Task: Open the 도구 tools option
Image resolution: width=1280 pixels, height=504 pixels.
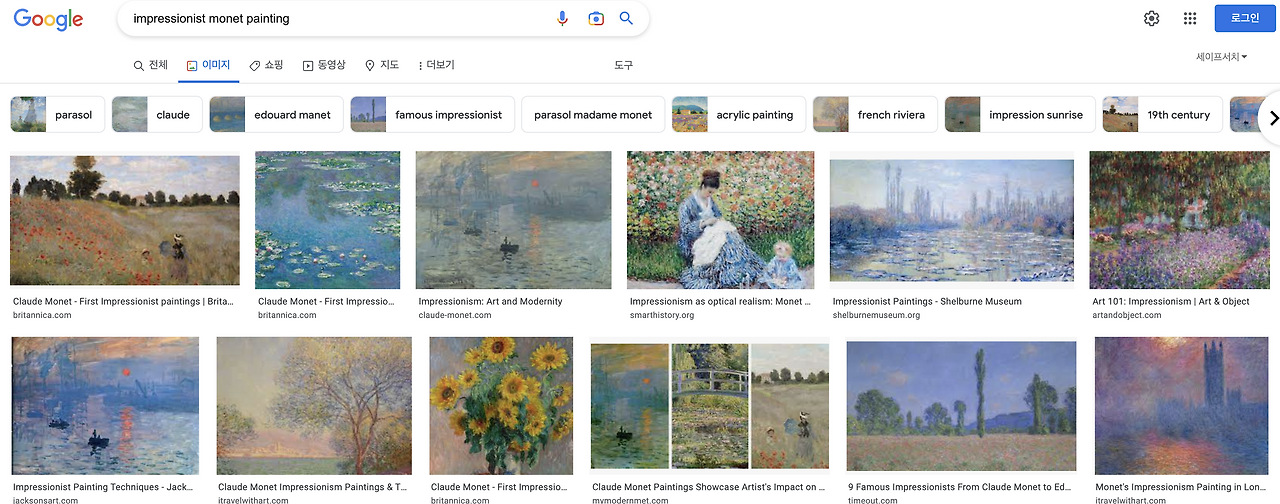Action: [624, 65]
